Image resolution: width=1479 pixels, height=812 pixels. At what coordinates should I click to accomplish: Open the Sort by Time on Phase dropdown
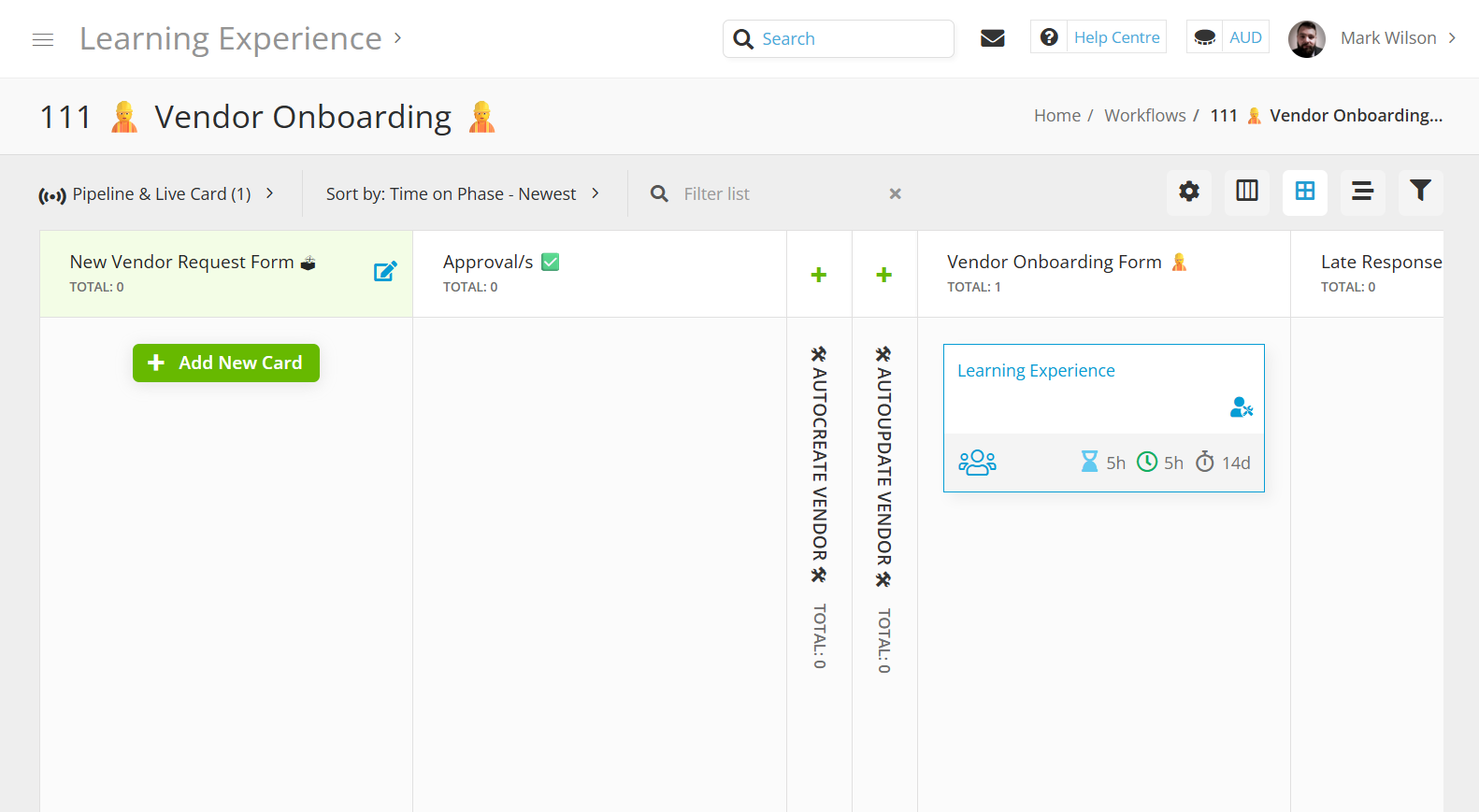[x=462, y=194]
